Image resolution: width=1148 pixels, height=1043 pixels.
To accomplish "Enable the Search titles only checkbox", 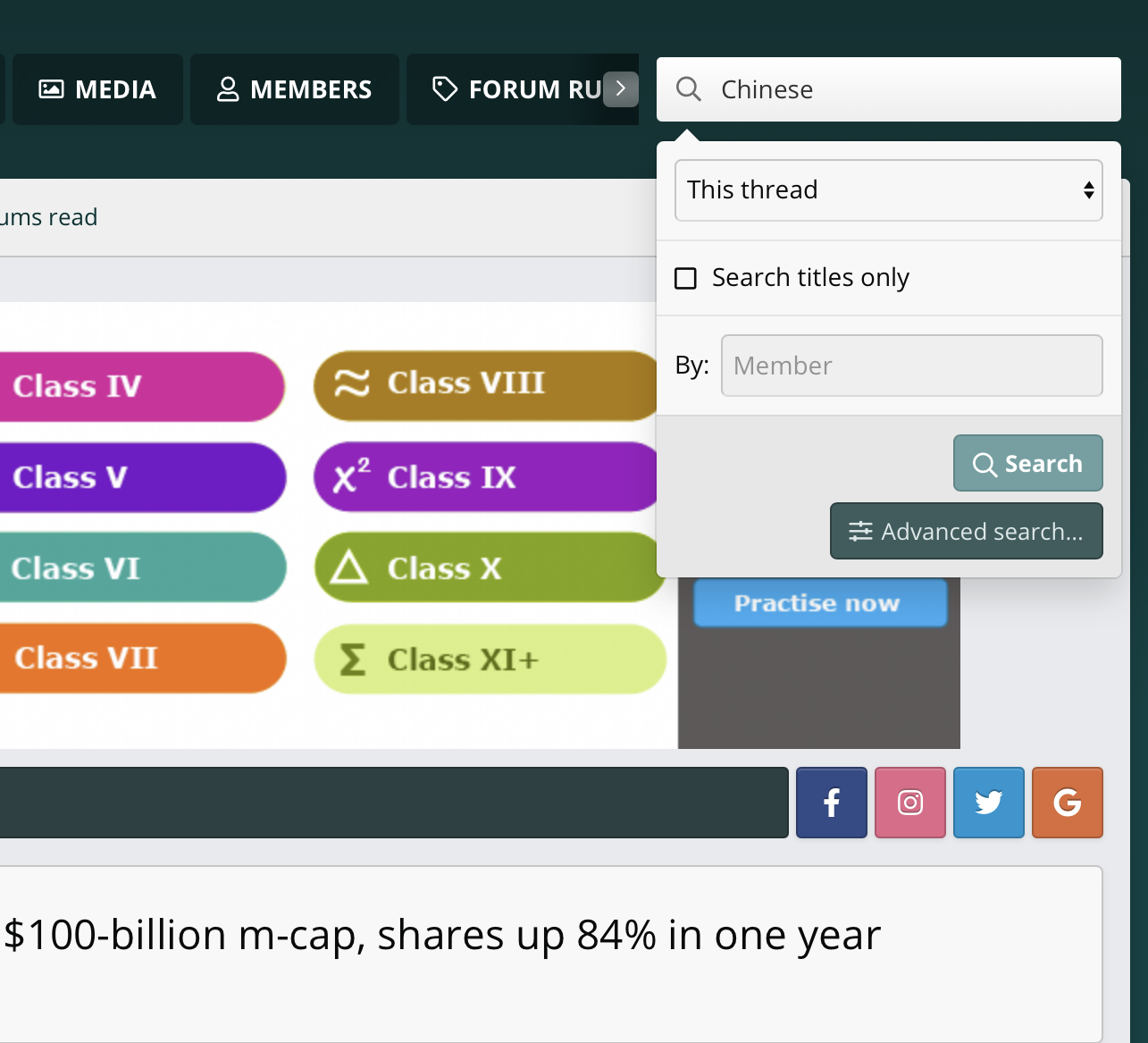I will [x=685, y=278].
